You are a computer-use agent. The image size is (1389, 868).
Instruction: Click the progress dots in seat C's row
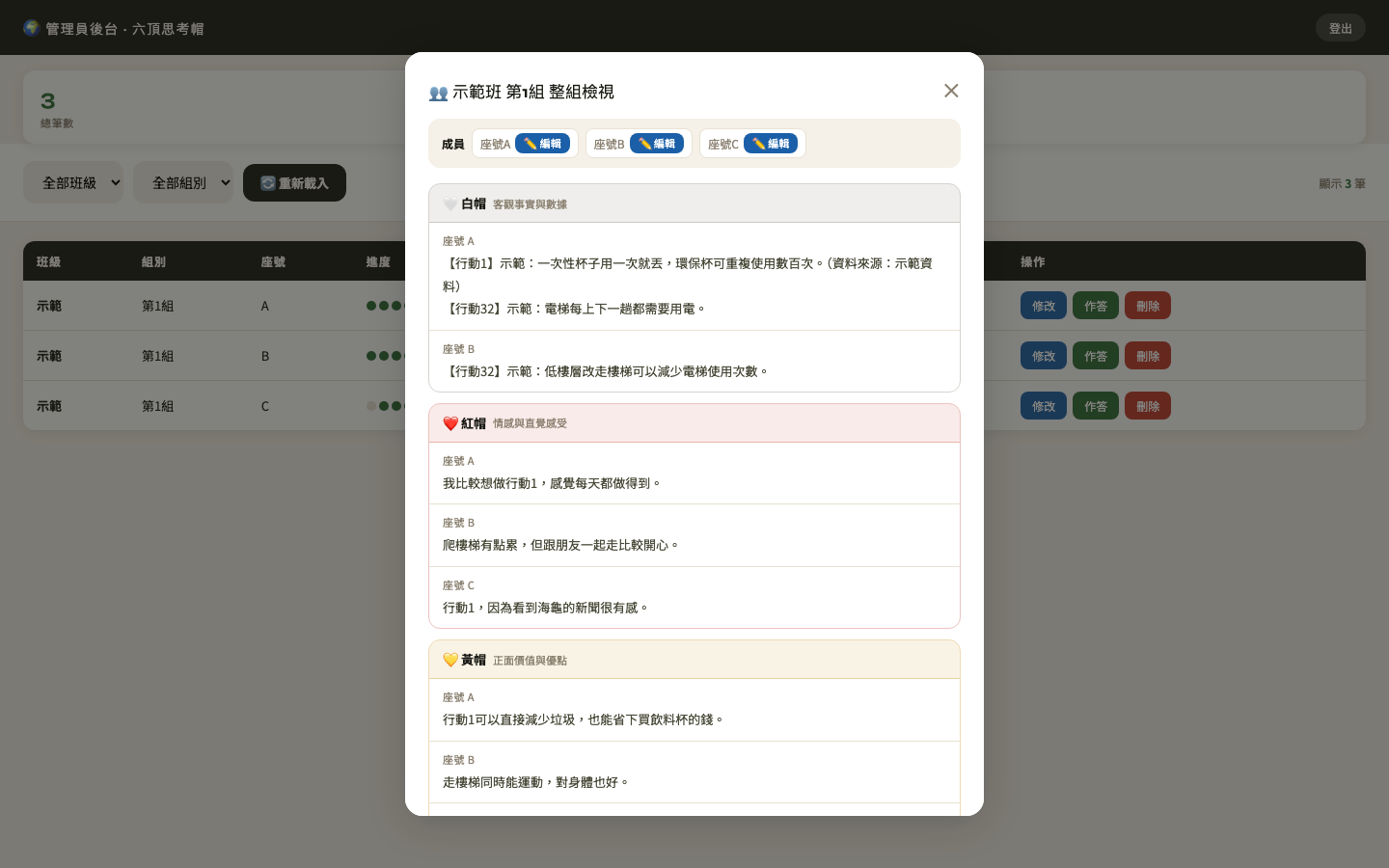pos(385,406)
